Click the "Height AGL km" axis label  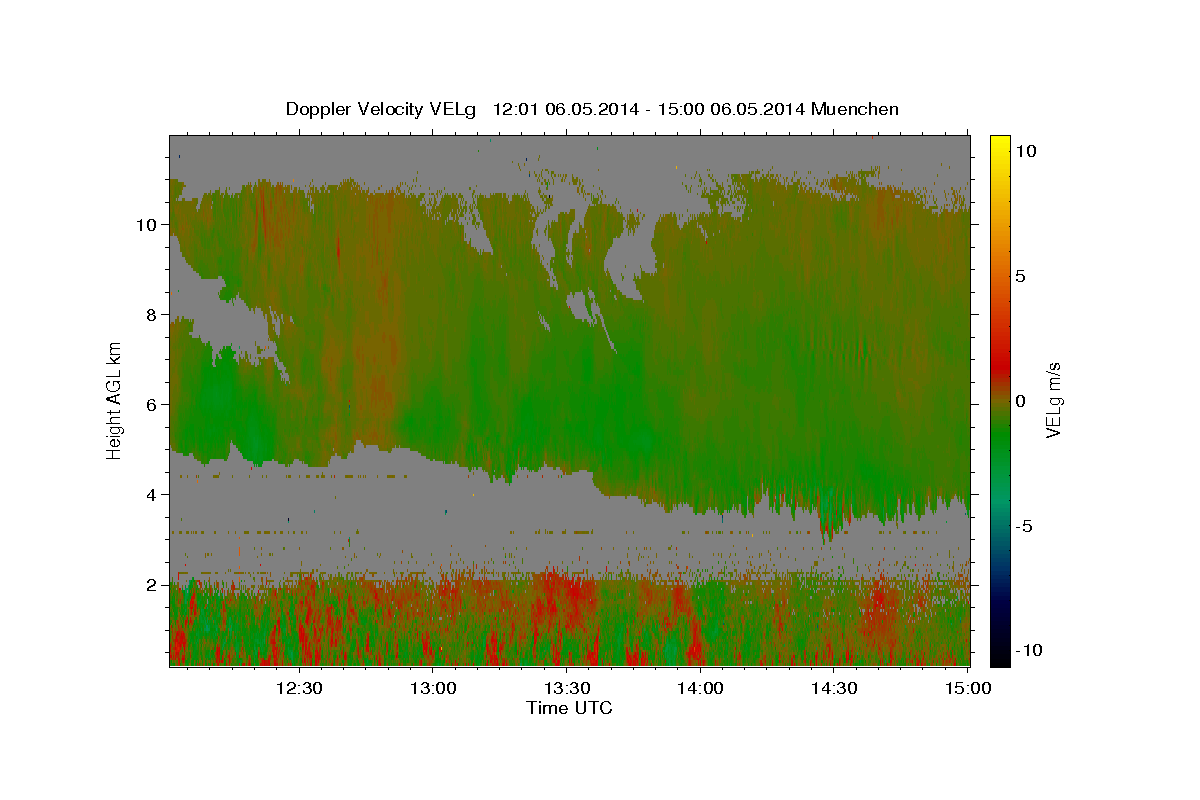point(114,400)
